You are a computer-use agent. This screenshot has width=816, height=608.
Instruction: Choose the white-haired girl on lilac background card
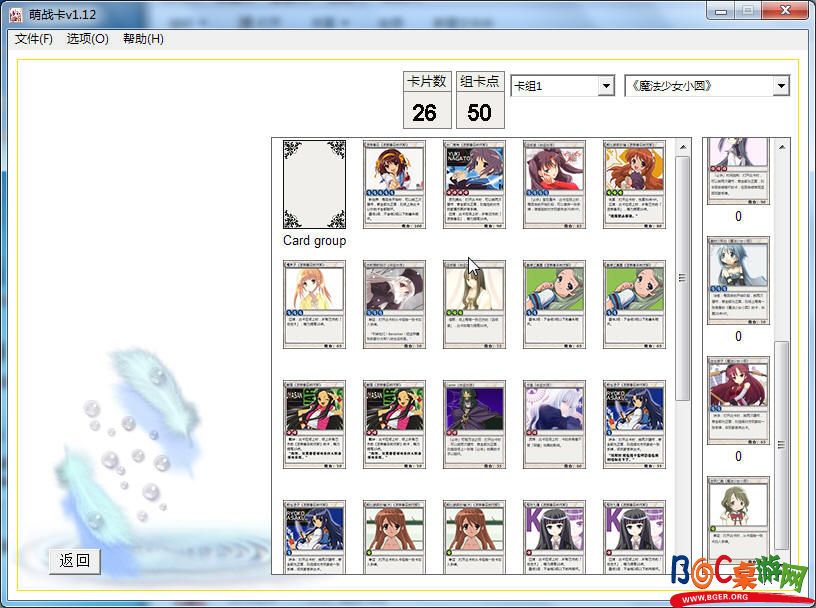[555, 425]
